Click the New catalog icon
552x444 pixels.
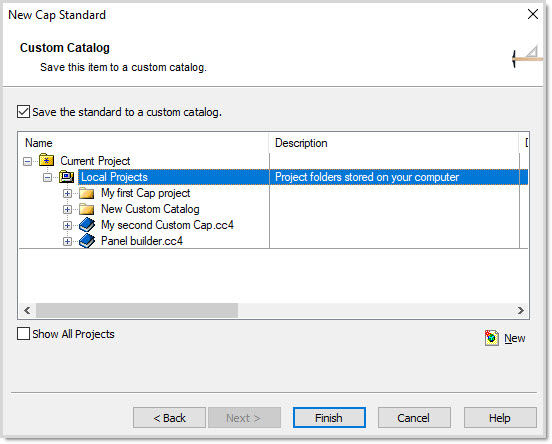click(491, 338)
